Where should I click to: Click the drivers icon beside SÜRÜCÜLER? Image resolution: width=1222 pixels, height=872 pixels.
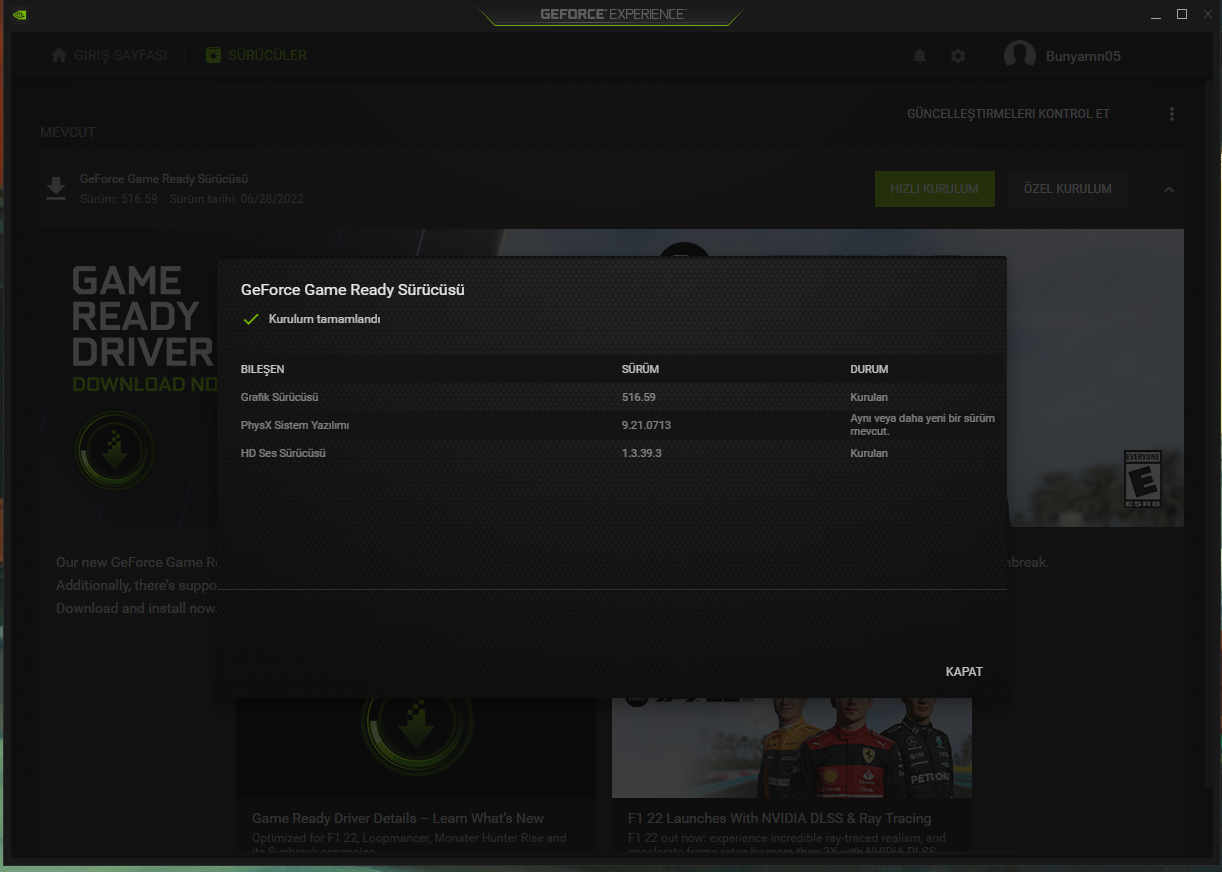pos(212,55)
